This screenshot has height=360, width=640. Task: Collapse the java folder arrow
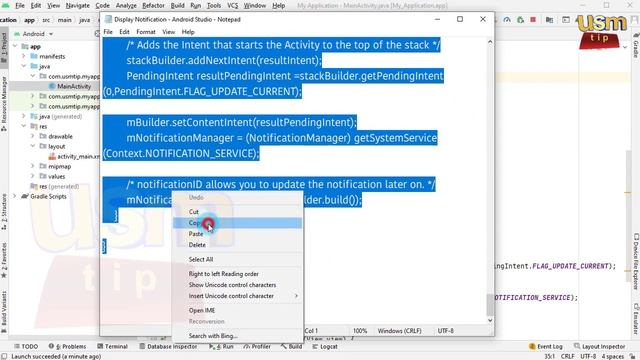(x=24, y=66)
